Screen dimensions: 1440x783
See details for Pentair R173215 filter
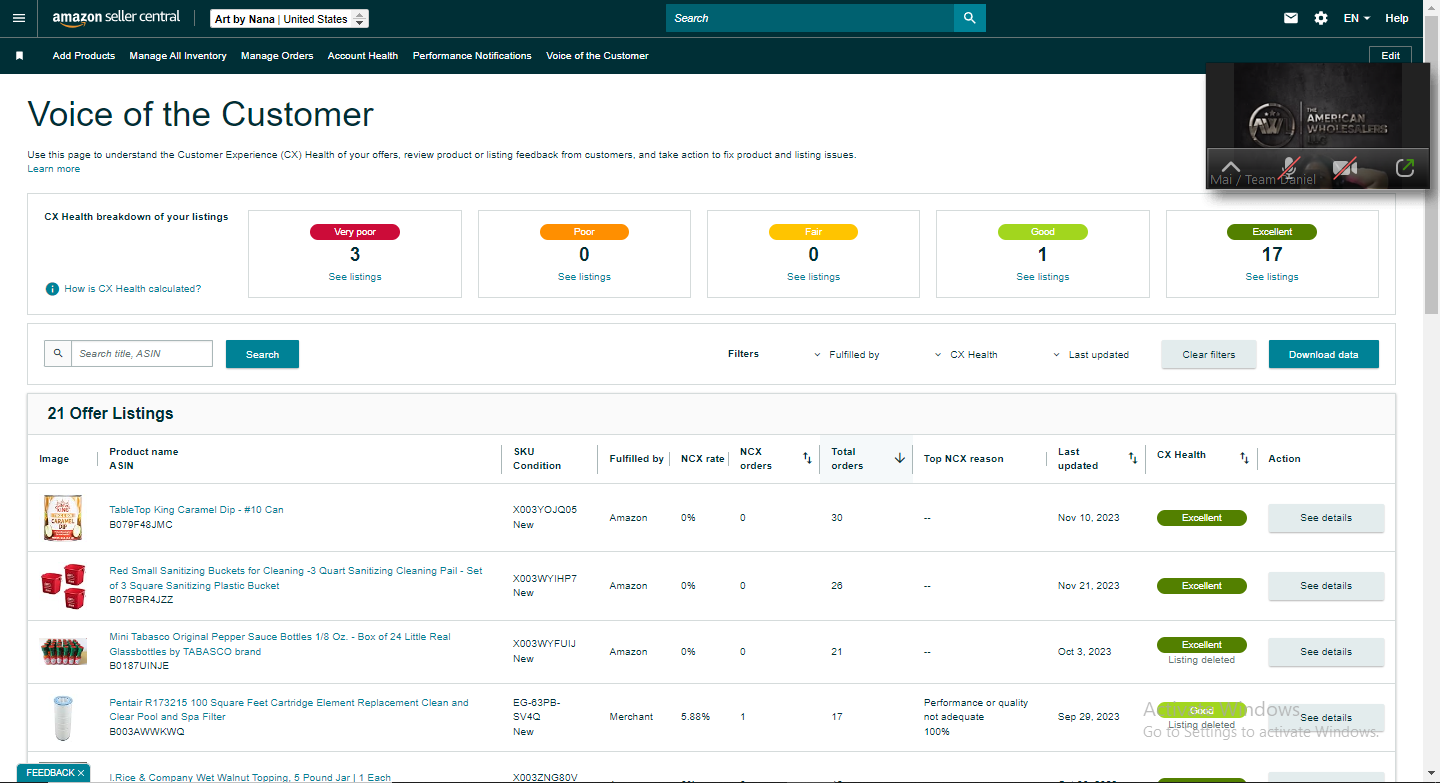(x=1326, y=718)
